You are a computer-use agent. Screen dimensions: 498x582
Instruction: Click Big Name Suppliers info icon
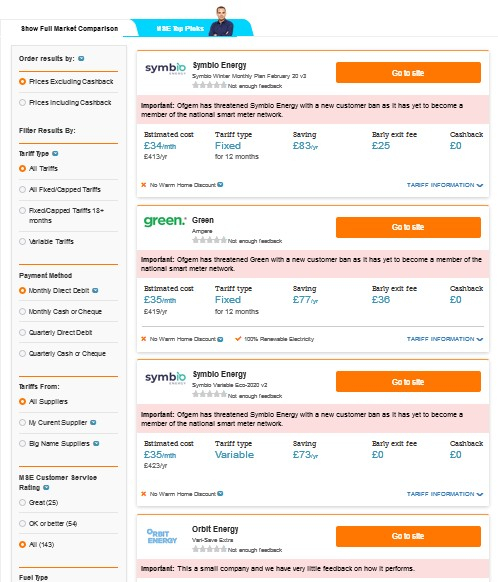tap(96, 444)
